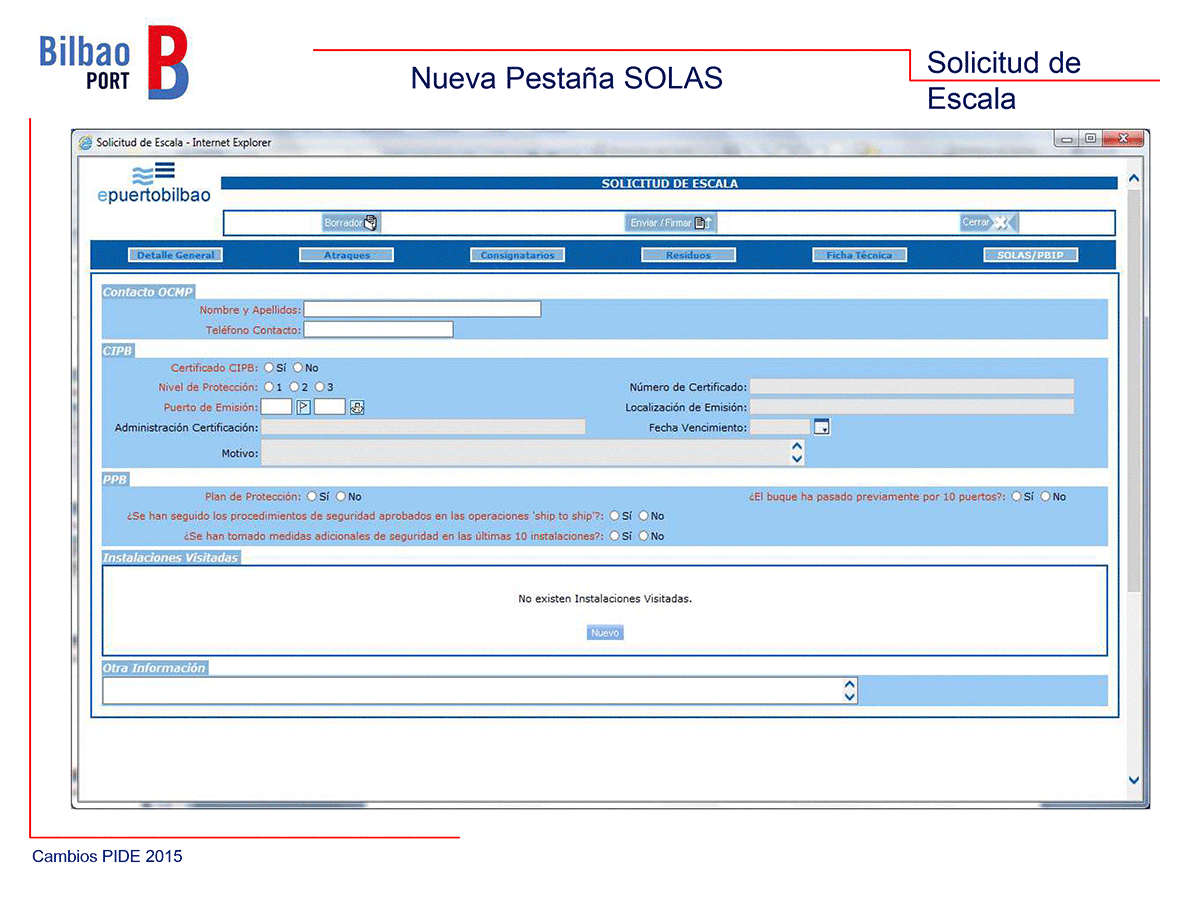Viewport: 1200px width, 900px height.
Task: Open the Detalle General tab
Action: click(175, 255)
